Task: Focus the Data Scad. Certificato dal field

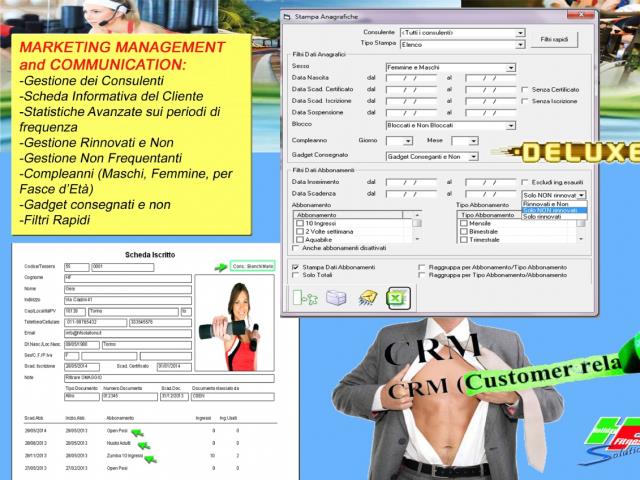Action: click(411, 89)
